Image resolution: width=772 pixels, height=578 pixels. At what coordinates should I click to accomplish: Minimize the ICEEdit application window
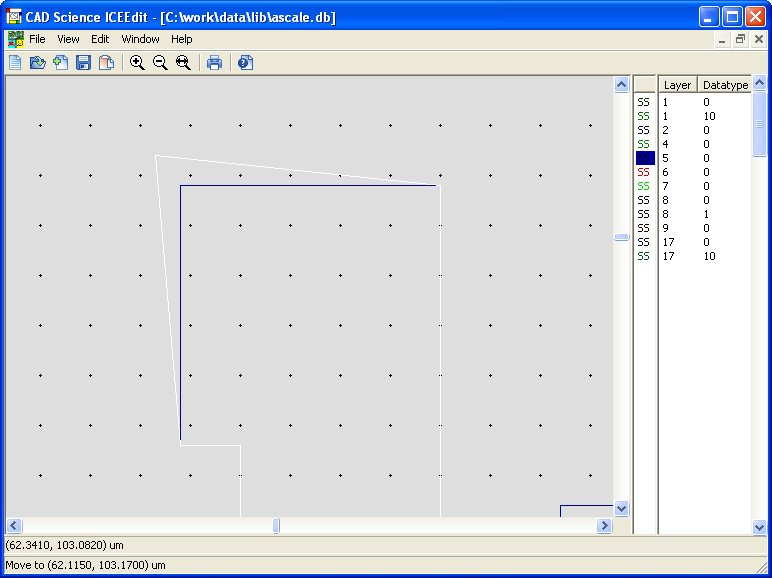708,17
